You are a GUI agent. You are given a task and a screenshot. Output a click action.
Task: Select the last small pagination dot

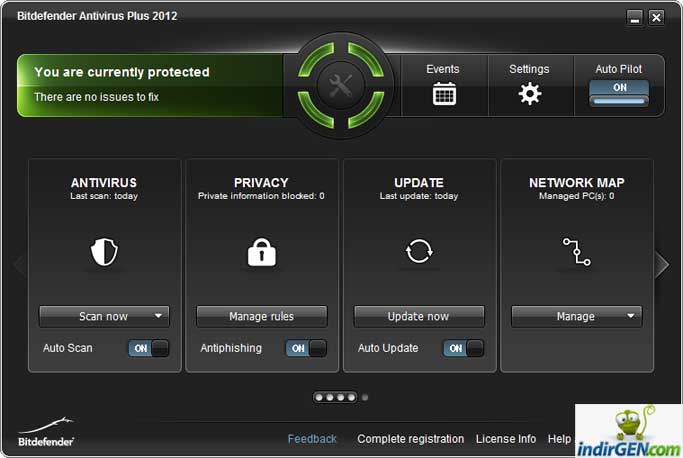click(x=365, y=397)
